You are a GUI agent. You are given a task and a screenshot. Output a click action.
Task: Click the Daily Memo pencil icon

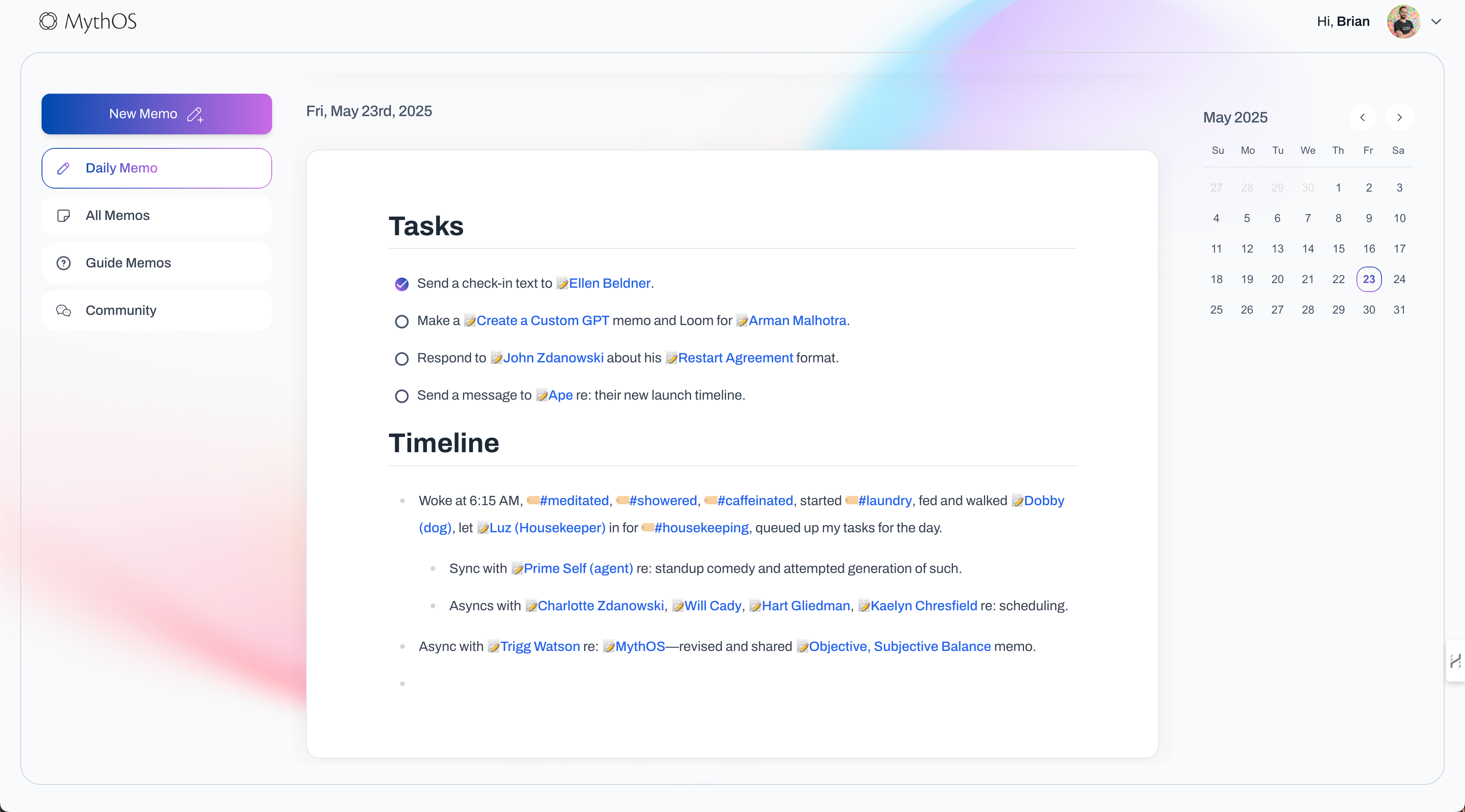pyautogui.click(x=64, y=168)
